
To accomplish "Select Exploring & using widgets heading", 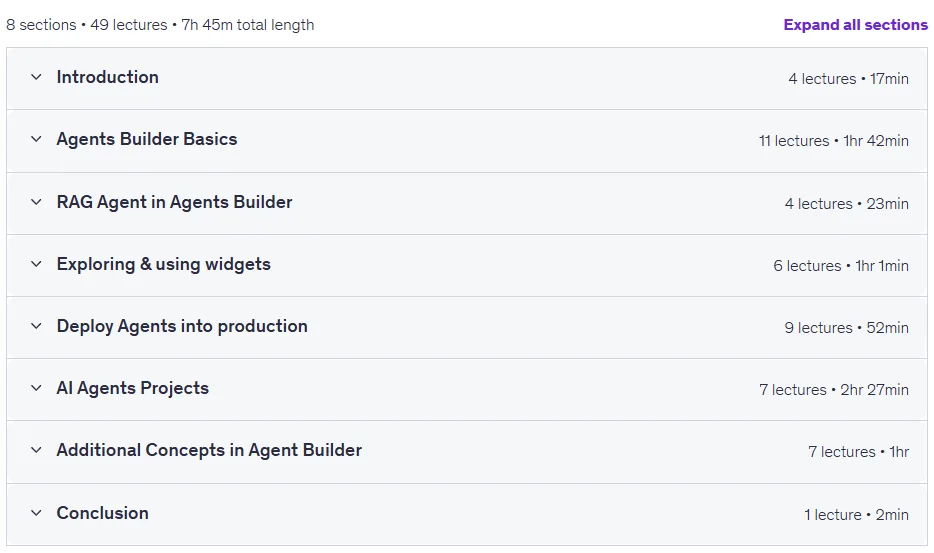I will click(x=164, y=264).
